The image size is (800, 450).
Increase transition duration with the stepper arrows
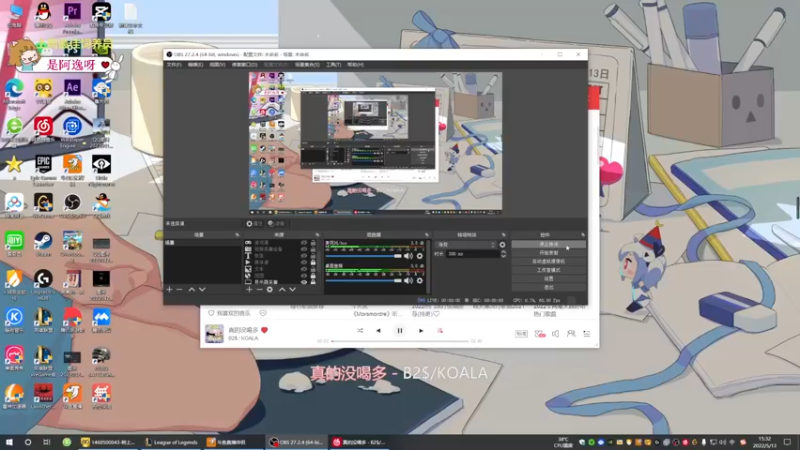[x=504, y=252]
